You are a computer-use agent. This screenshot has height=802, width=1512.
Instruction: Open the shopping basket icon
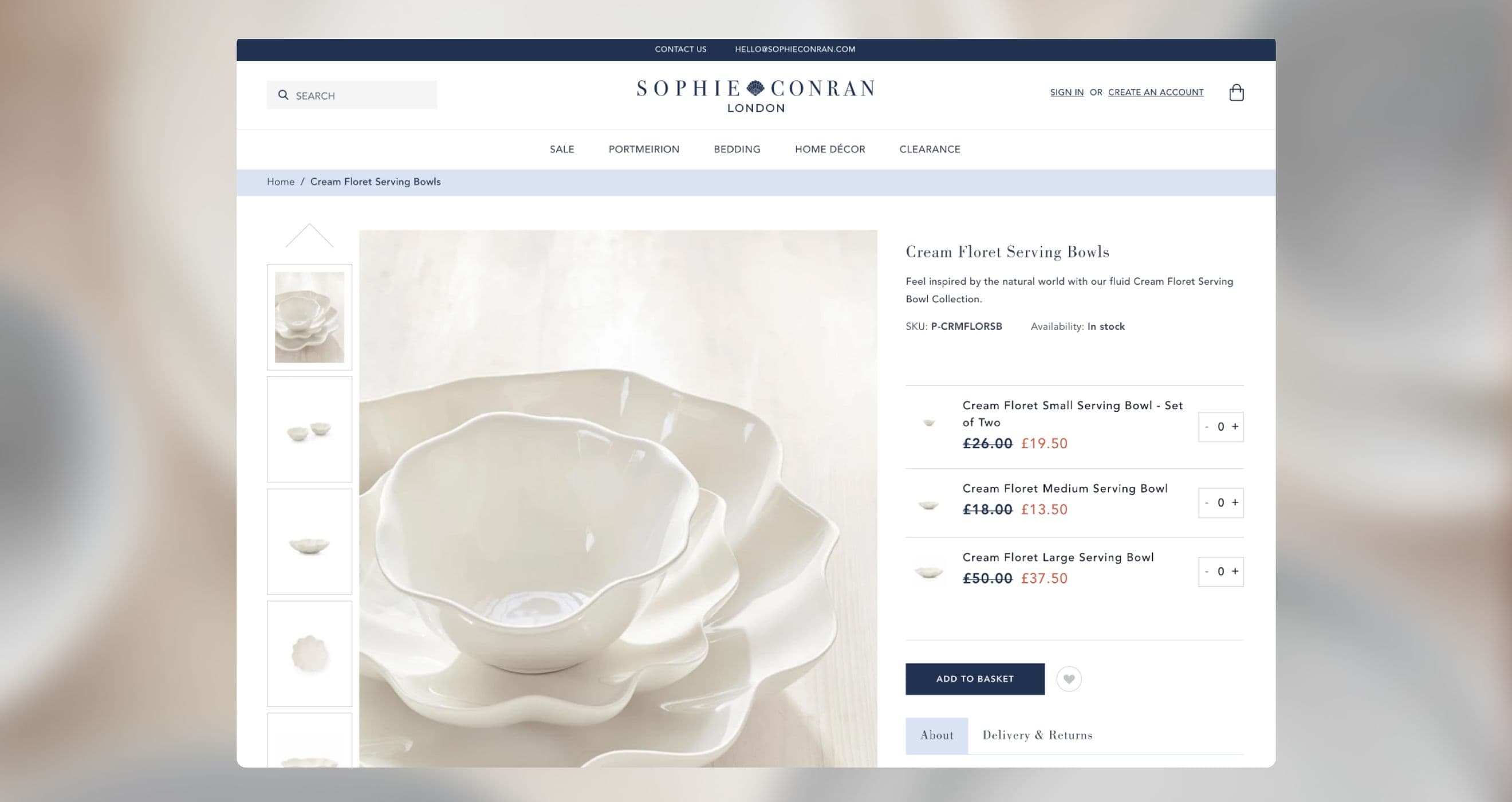point(1236,92)
